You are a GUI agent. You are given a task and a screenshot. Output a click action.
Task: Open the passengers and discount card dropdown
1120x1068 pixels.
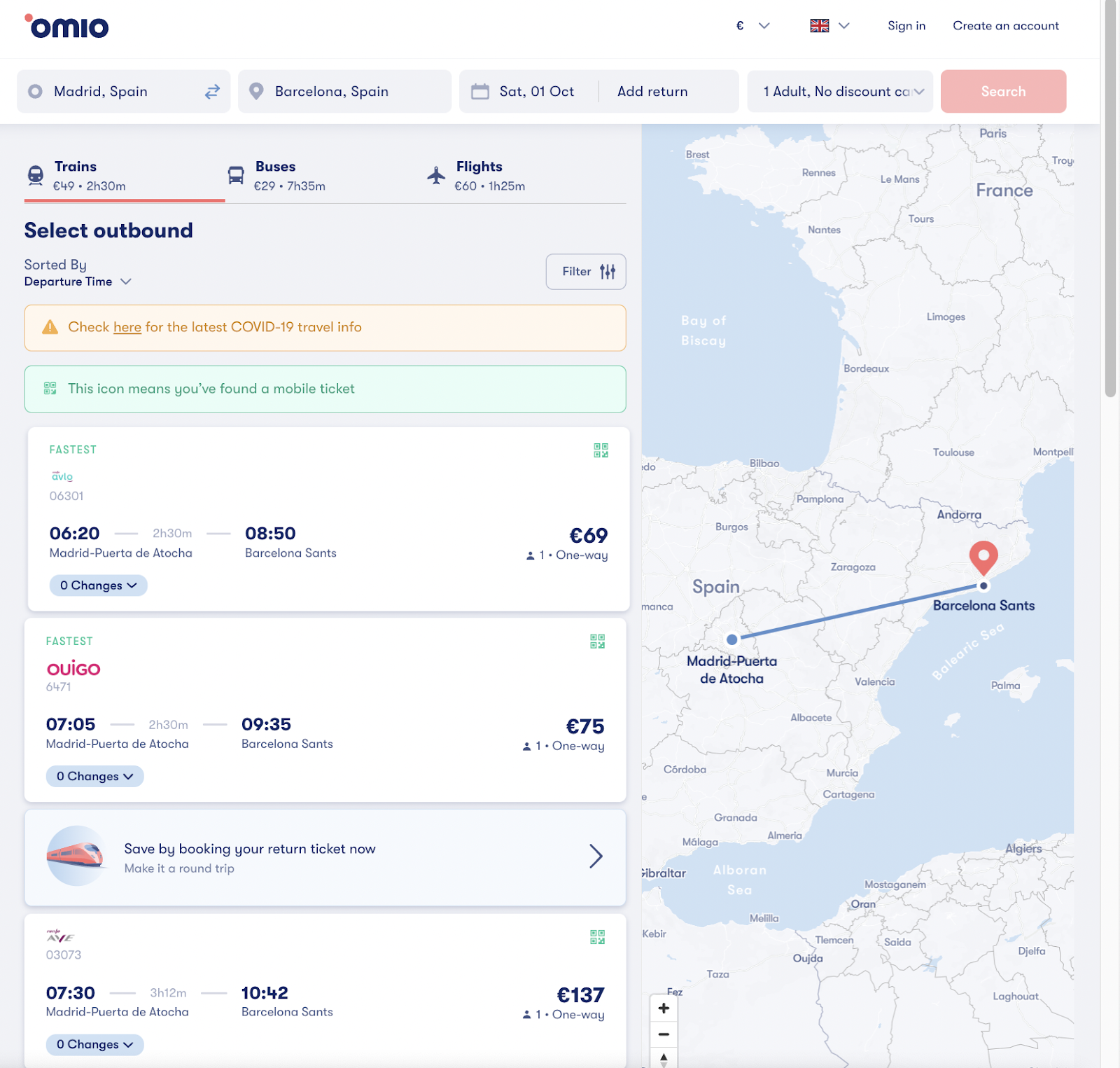(840, 92)
